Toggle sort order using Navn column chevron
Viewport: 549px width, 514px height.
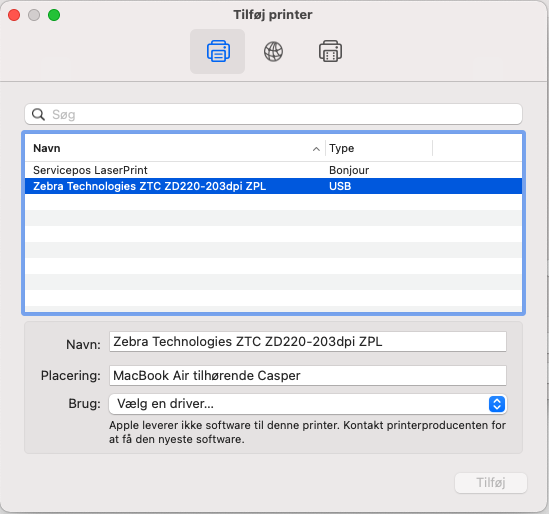[x=316, y=149]
